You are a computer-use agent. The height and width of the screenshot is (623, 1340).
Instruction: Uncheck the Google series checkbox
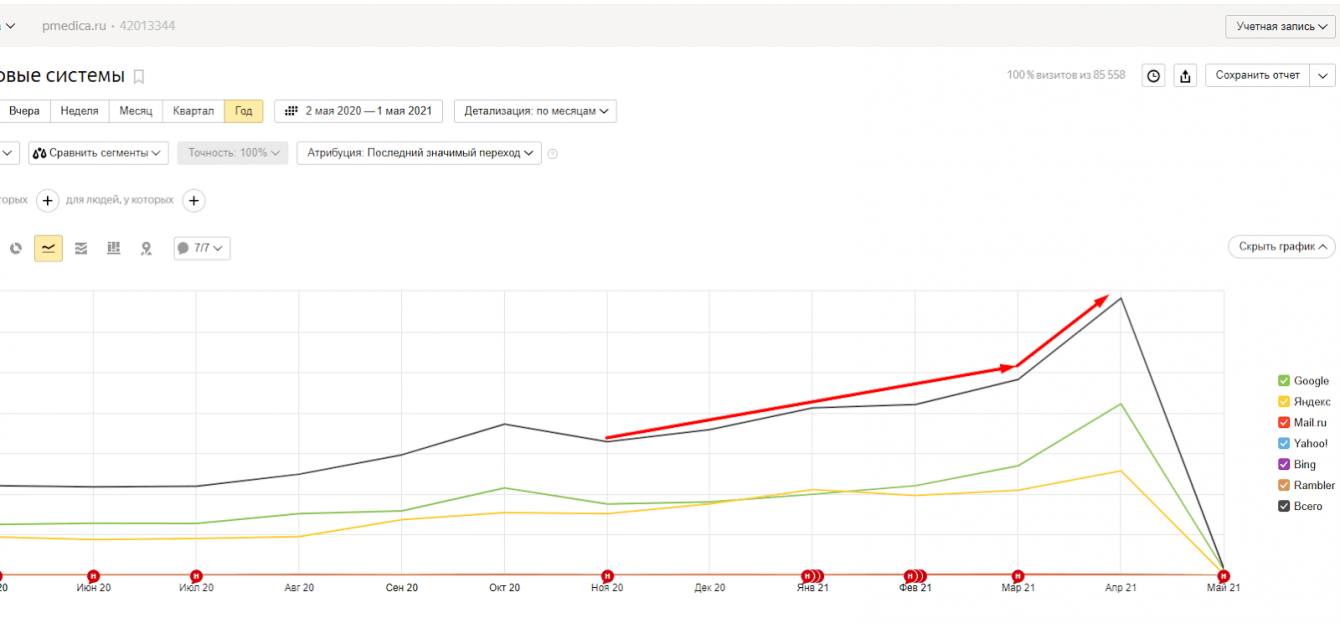click(x=1284, y=381)
